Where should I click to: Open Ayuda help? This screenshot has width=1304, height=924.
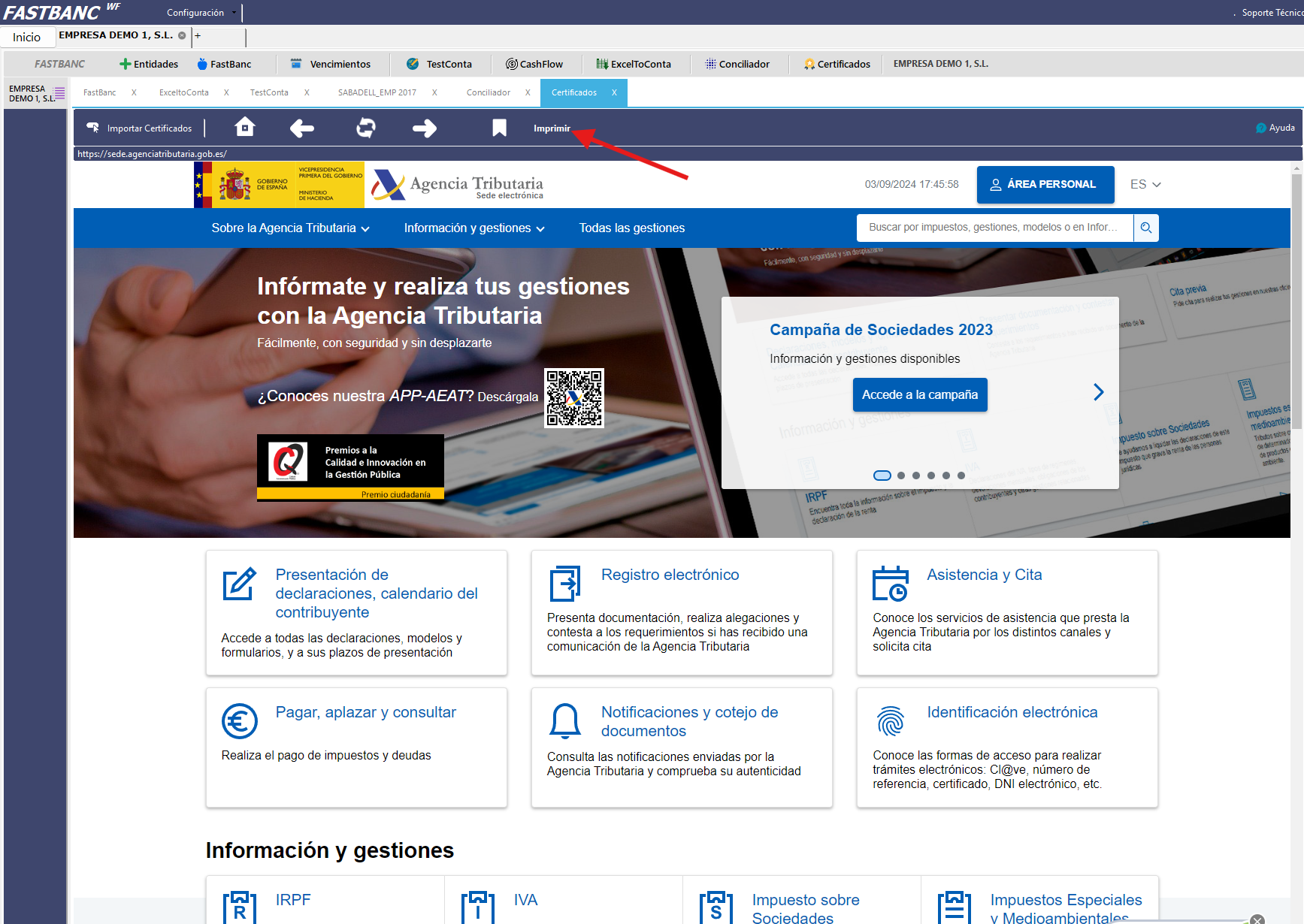coord(1275,128)
